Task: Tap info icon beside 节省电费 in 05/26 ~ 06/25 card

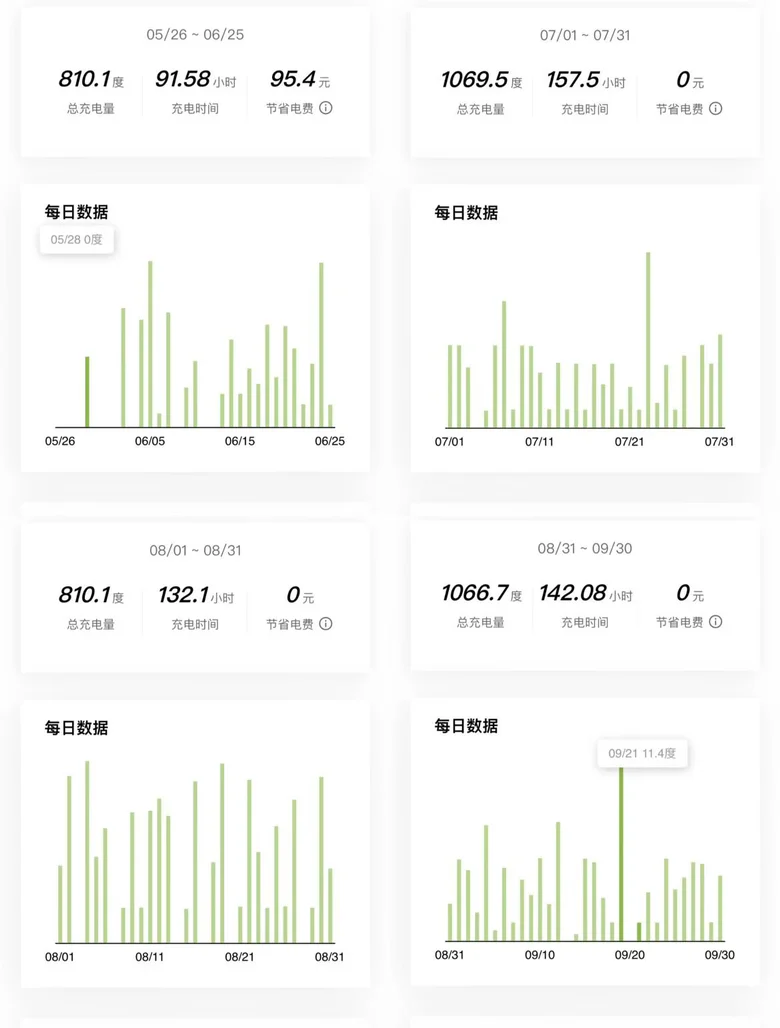Action: pyautogui.click(x=326, y=108)
